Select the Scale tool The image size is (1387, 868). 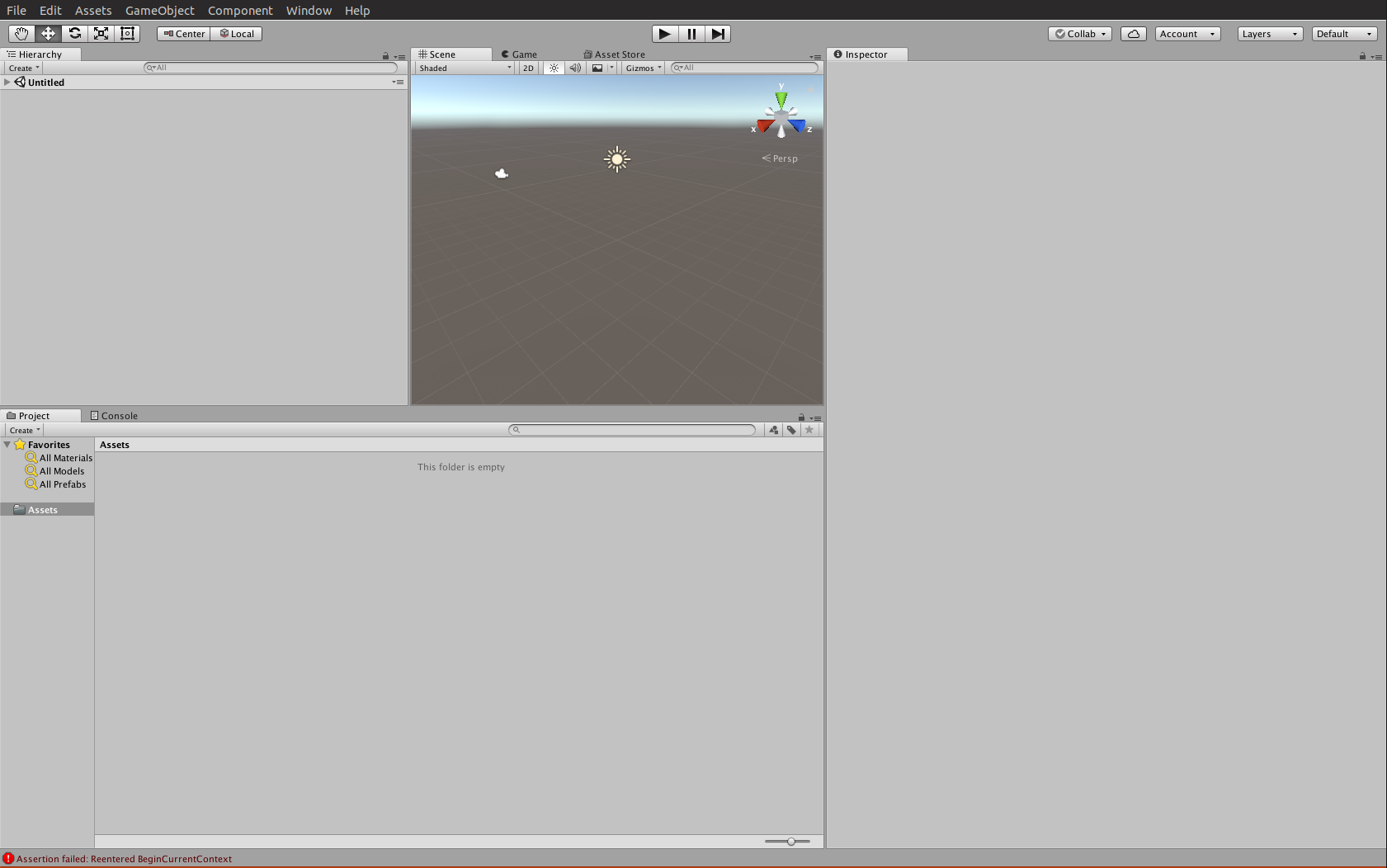pyautogui.click(x=101, y=33)
